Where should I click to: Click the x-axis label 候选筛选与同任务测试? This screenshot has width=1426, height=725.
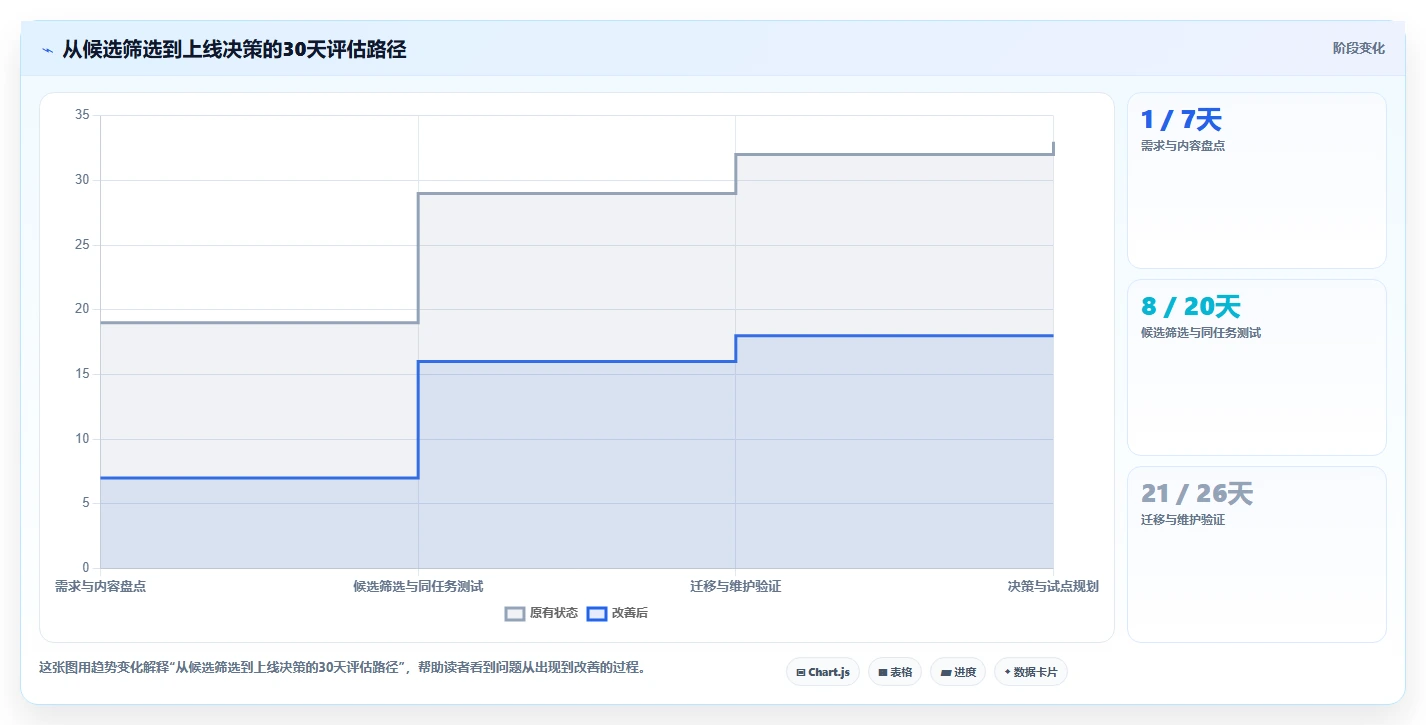pyautogui.click(x=418, y=587)
